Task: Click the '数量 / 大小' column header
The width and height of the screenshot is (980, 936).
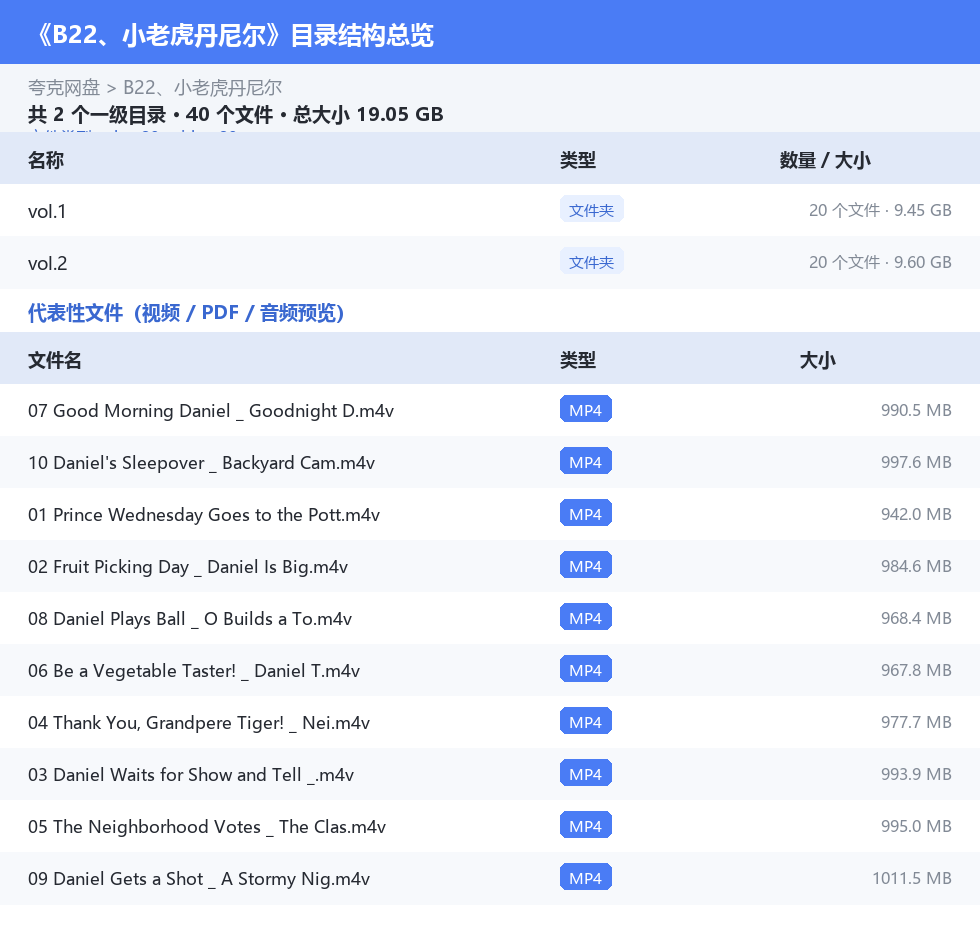Action: coord(825,160)
